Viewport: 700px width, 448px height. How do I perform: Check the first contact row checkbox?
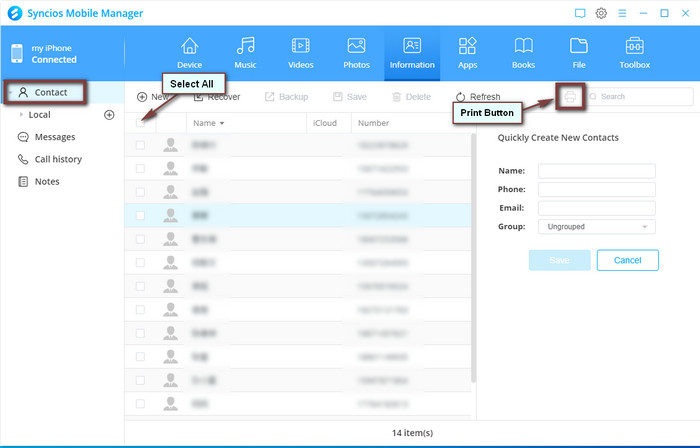point(140,145)
